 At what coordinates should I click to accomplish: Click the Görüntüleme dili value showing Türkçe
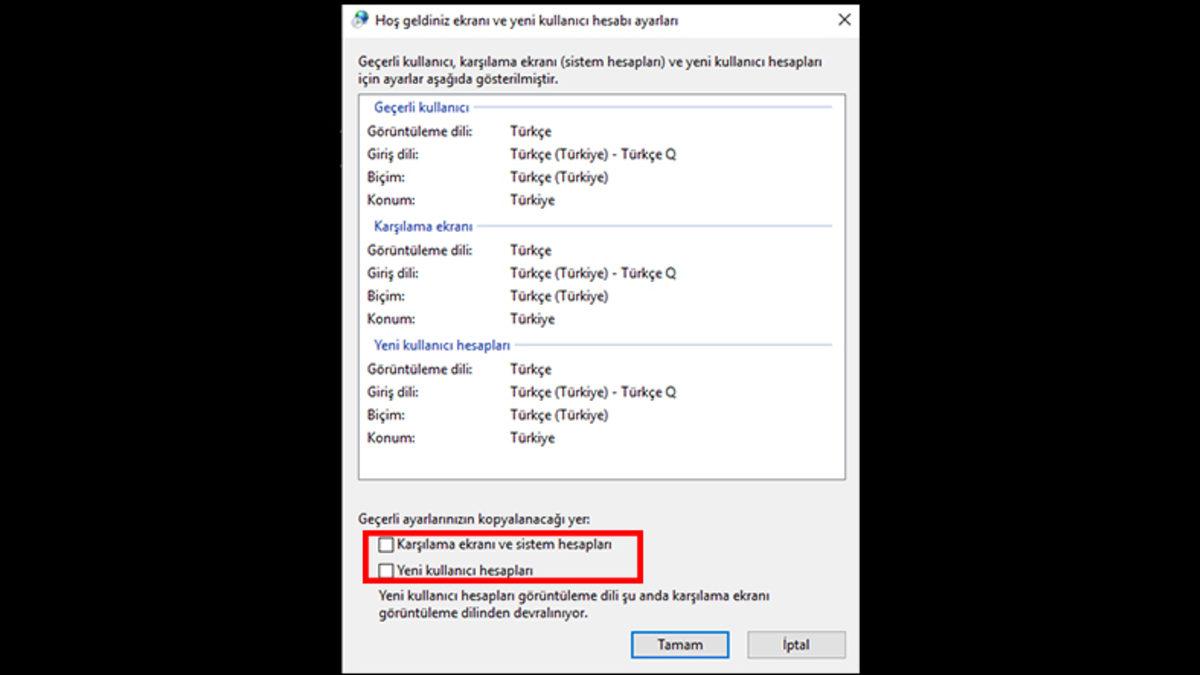[x=531, y=131]
